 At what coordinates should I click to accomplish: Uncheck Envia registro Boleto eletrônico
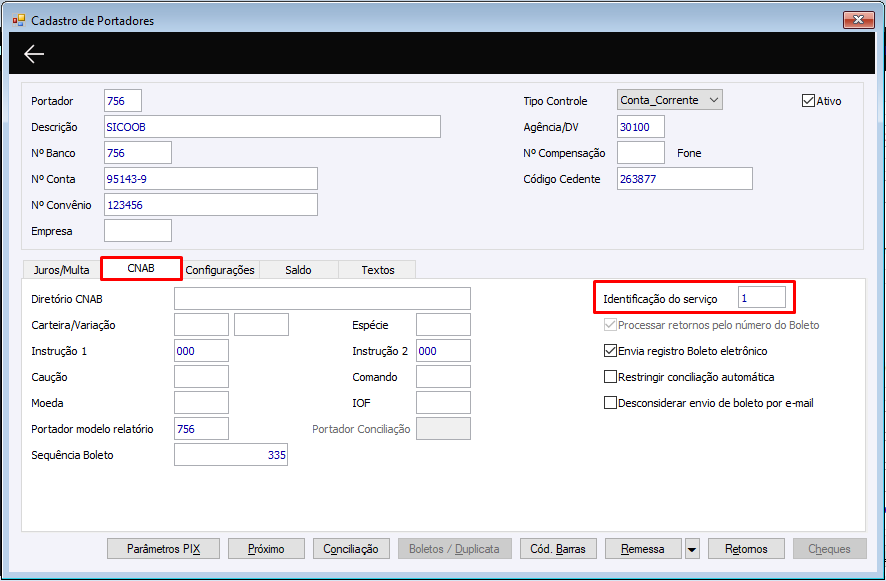[610, 351]
